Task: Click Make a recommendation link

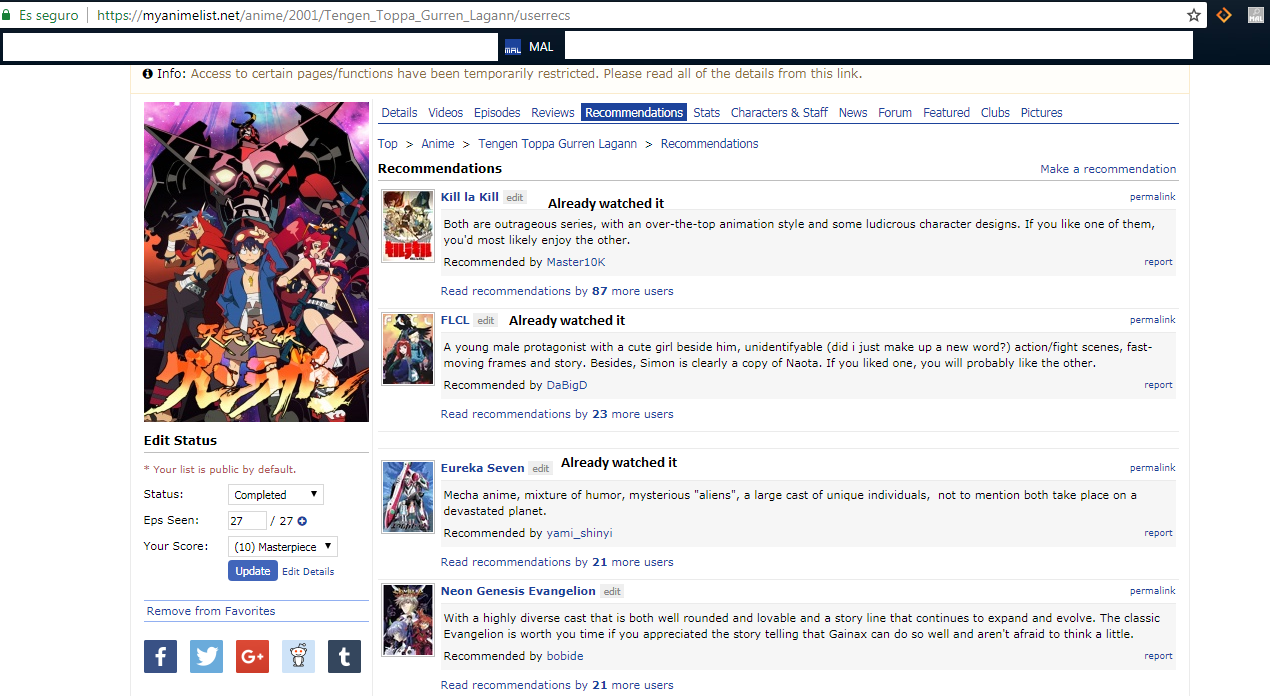Action: (1108, 169)
